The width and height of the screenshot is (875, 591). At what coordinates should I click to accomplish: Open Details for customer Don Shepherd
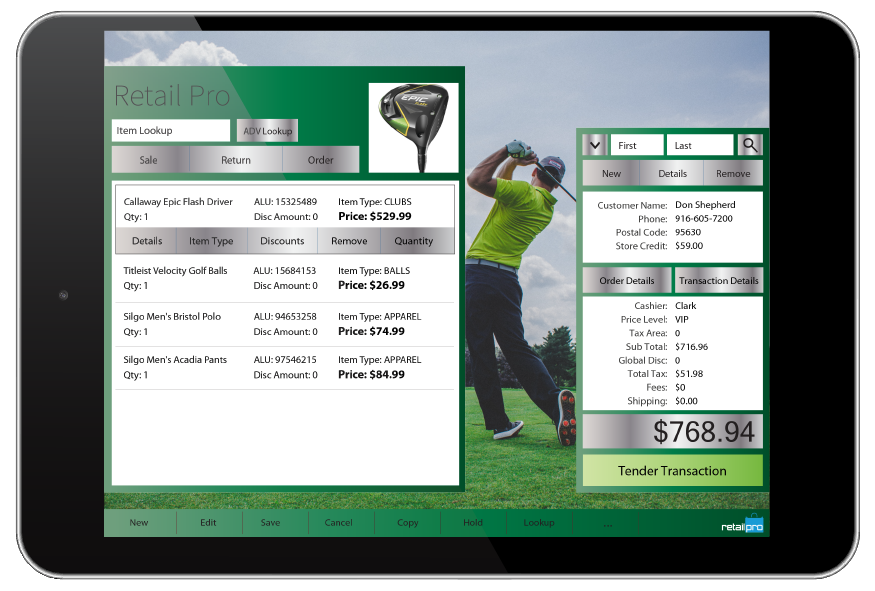point(671,172)
